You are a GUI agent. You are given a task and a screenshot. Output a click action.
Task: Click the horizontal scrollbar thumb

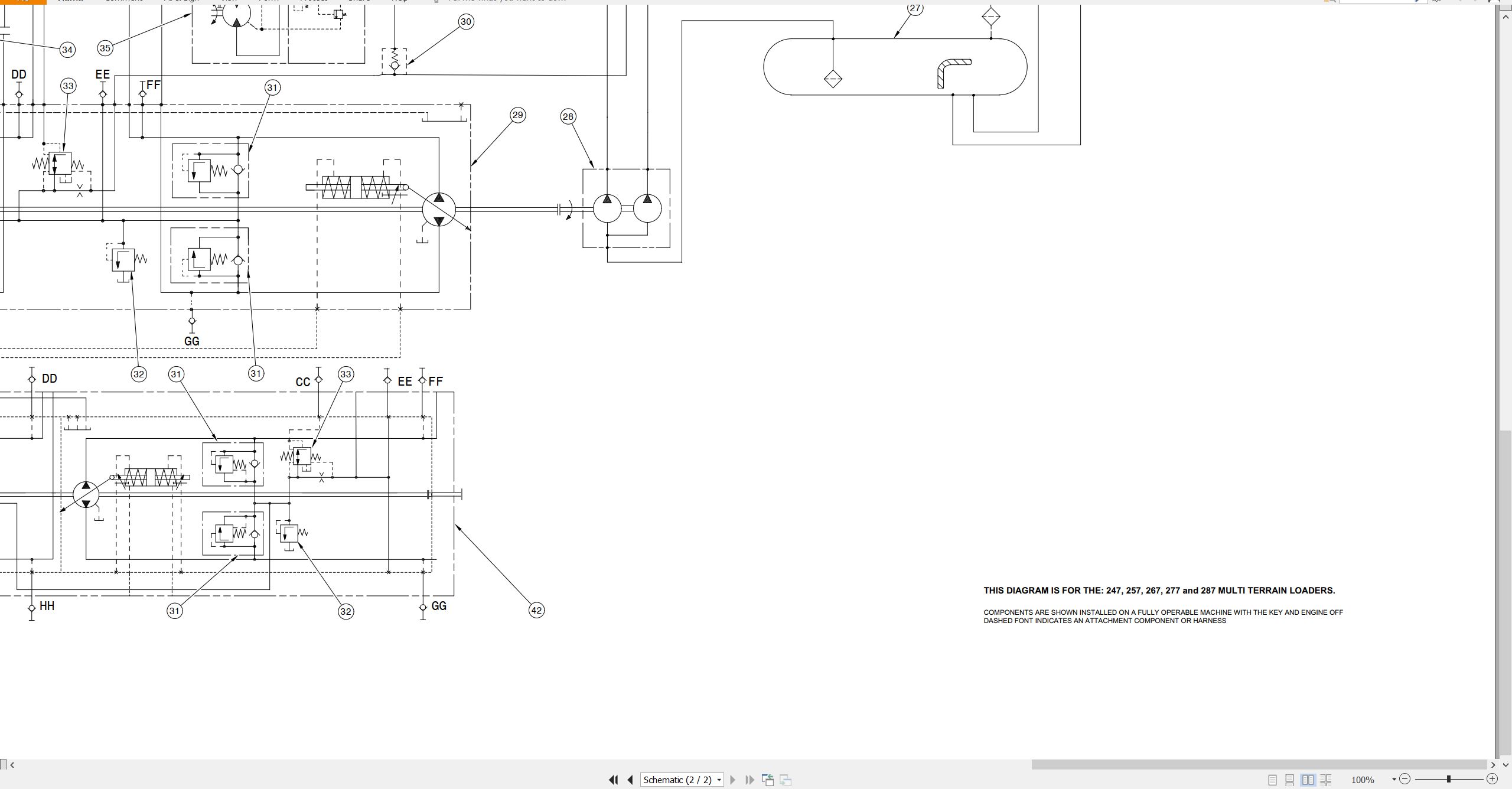(1259, 765)
